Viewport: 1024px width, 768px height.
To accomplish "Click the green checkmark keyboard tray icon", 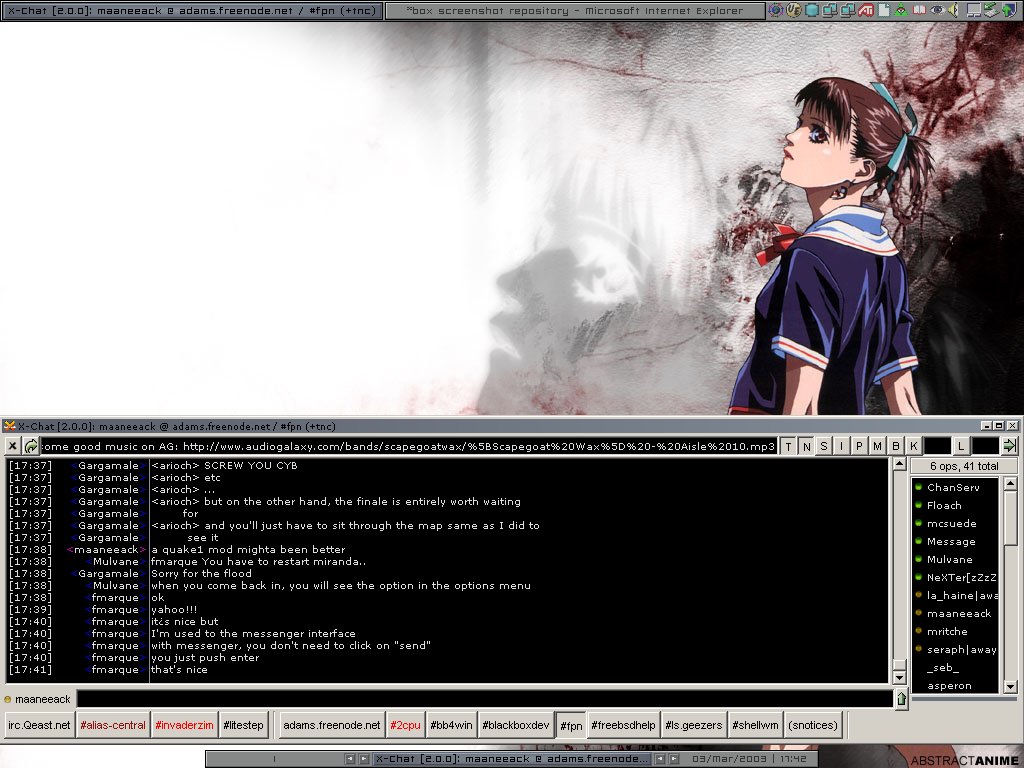I will click(991, 10).
